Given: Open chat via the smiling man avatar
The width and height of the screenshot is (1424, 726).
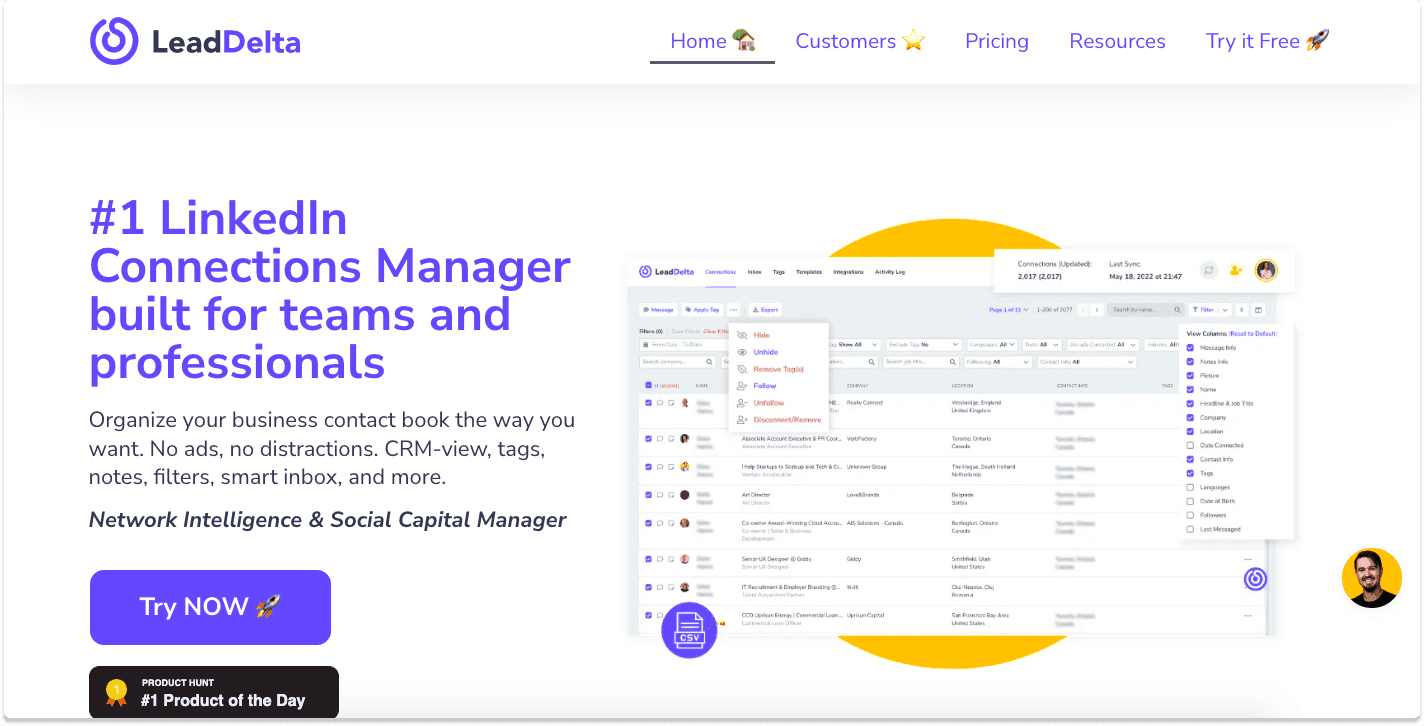Looking at the screenshot, I should pos(1371,578).
